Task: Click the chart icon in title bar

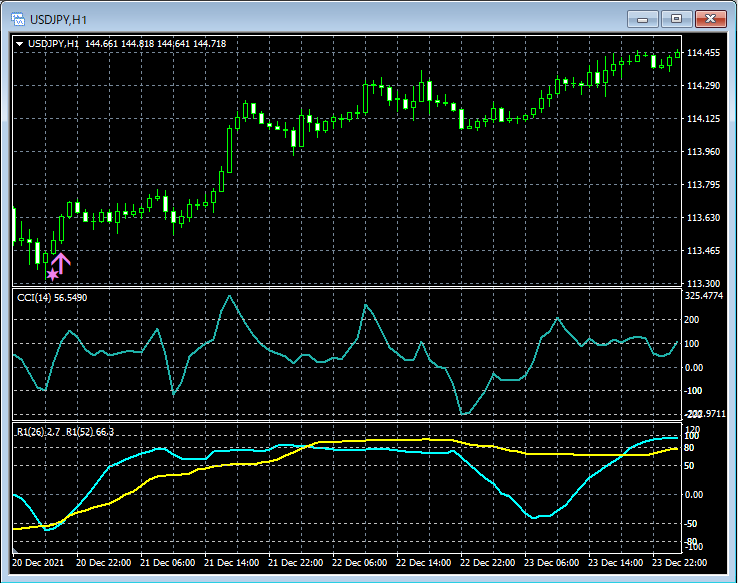Action: click(16, 18)
